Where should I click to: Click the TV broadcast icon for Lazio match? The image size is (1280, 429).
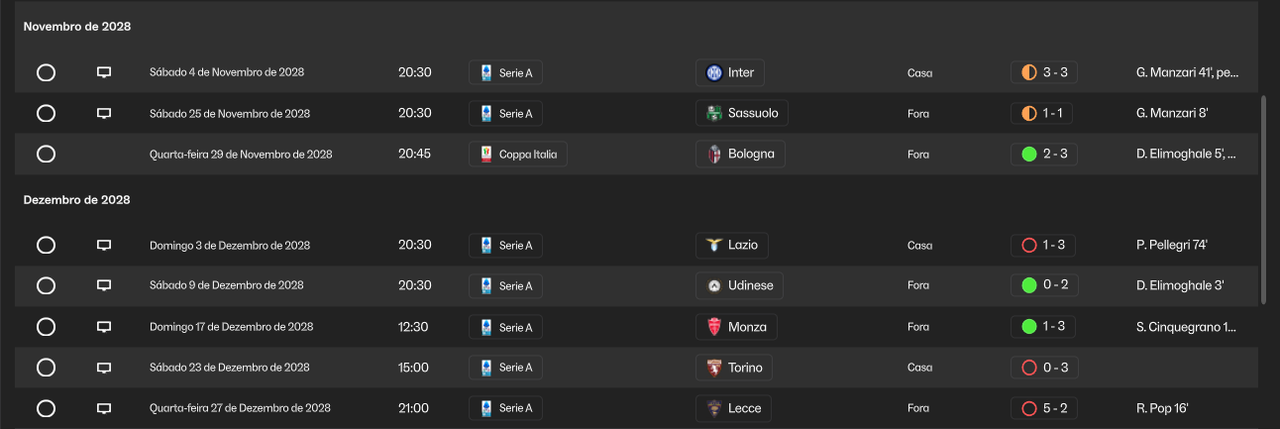pyautogui.click(x=103, y=245)
